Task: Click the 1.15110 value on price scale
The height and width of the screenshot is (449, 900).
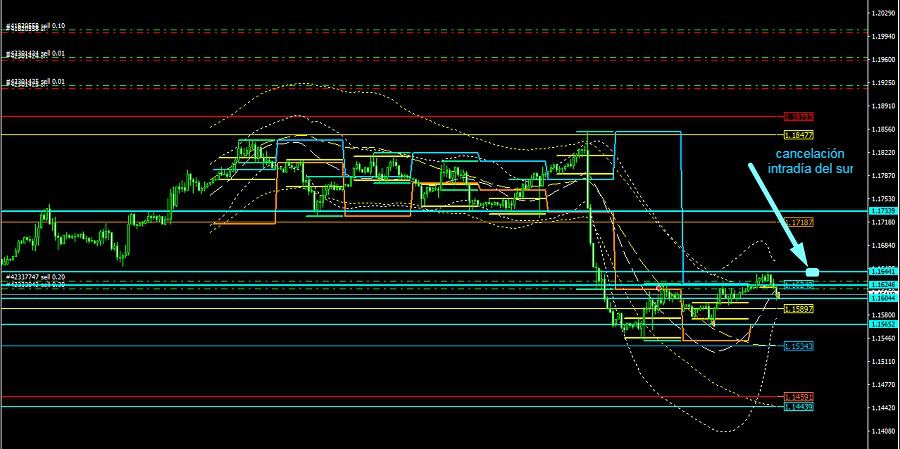Action: [883, 362]
